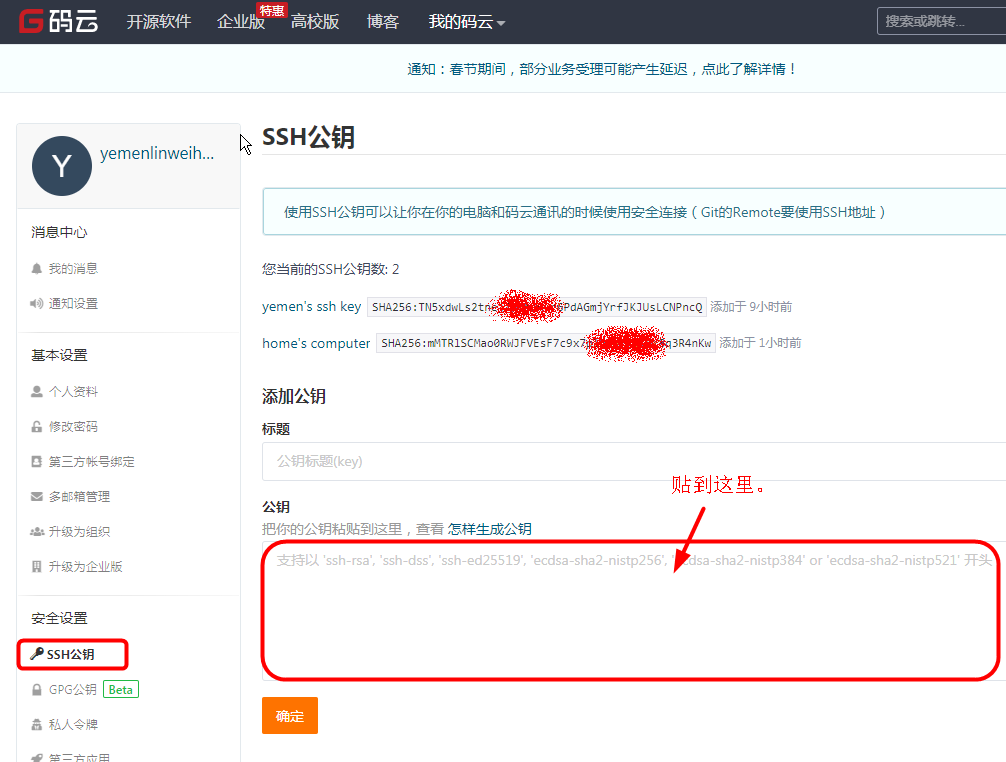Select SSH公钥 in the sidebar

[72, 654]
